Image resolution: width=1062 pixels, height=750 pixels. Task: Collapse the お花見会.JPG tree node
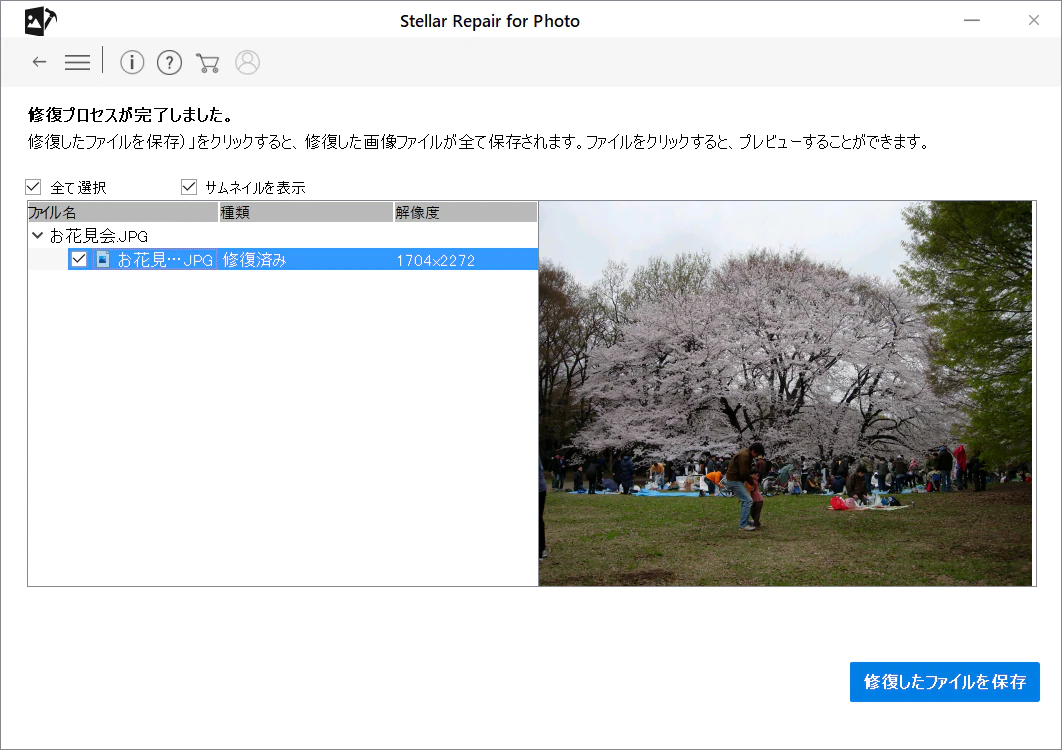click(x=38, y=236)
